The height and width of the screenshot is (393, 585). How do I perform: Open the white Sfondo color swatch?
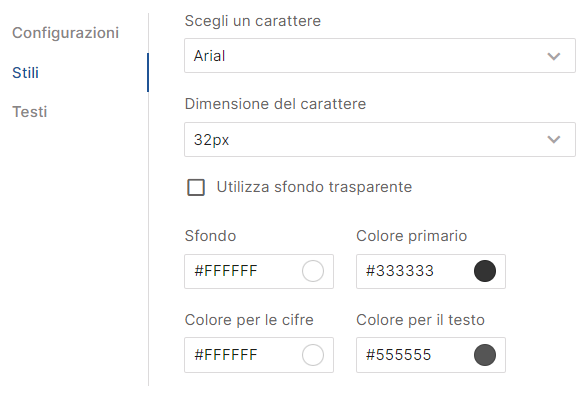coord(313,271)
